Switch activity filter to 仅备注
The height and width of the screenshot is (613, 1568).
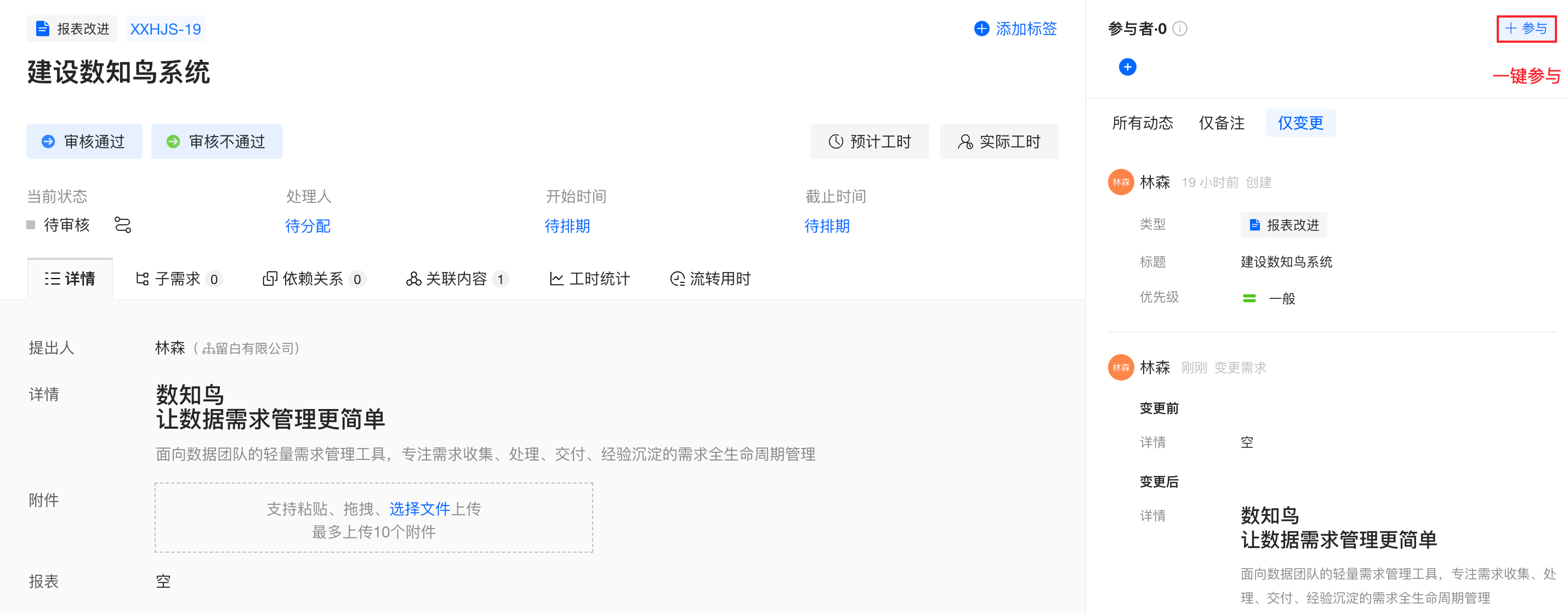(x=1221, y=123)
